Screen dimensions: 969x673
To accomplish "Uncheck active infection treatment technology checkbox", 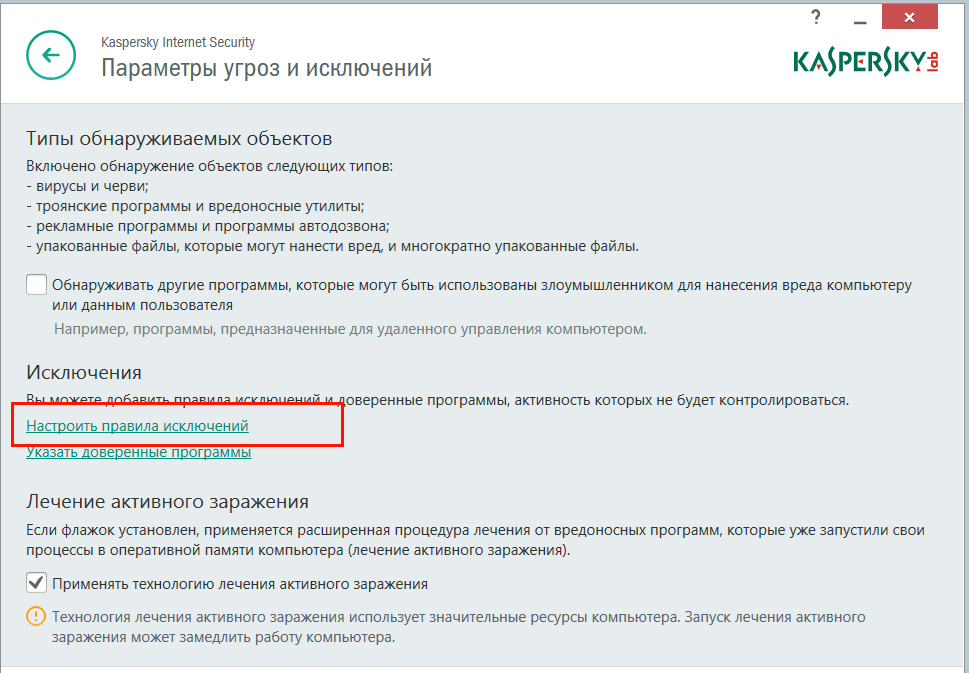I will pyautogui.click(x=36, y=583).
